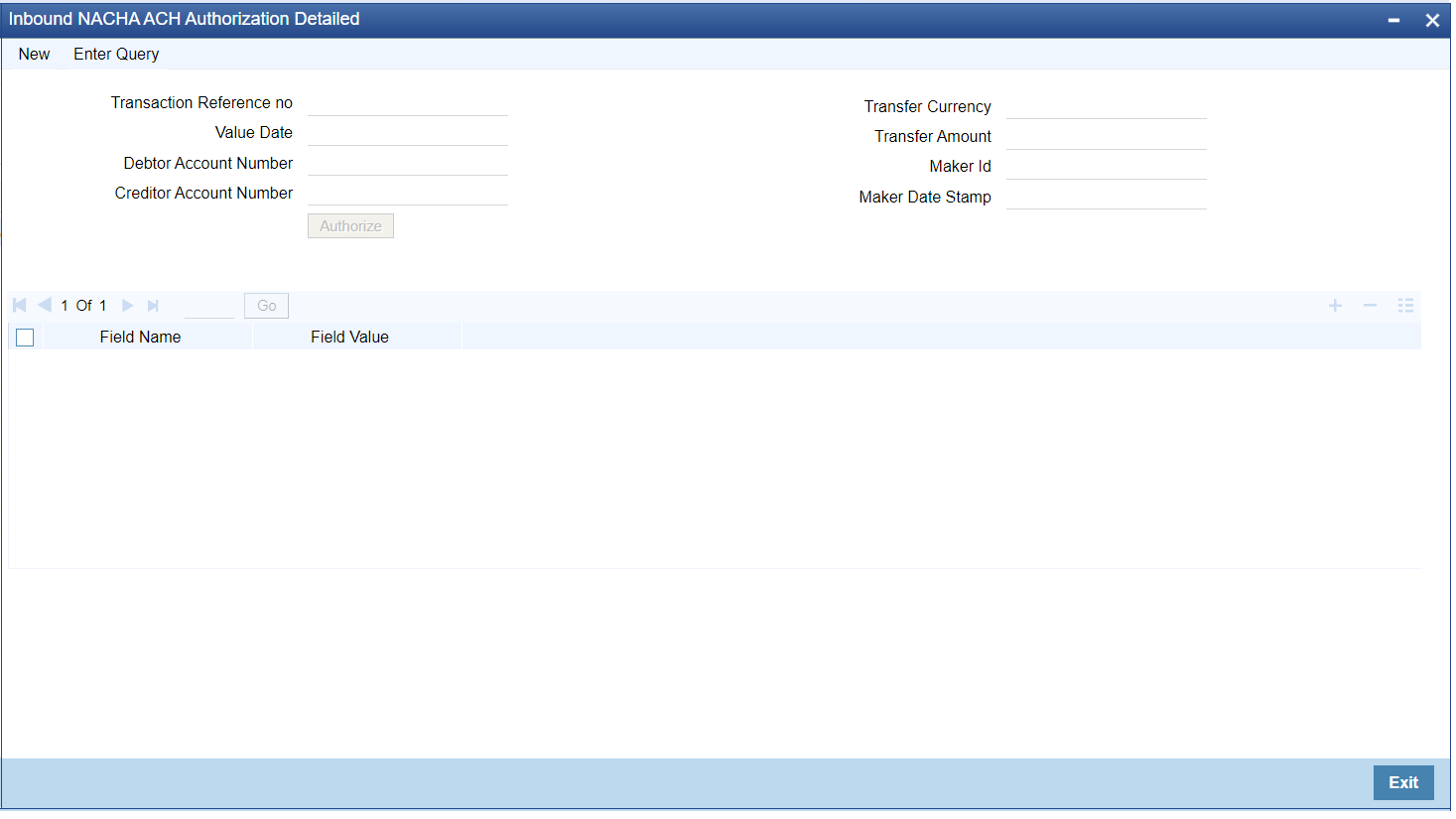This screenshot has width=1456, height=819.
Task: Go to next page of the grid
Action: pyautogui.click(x=127, y=306)
